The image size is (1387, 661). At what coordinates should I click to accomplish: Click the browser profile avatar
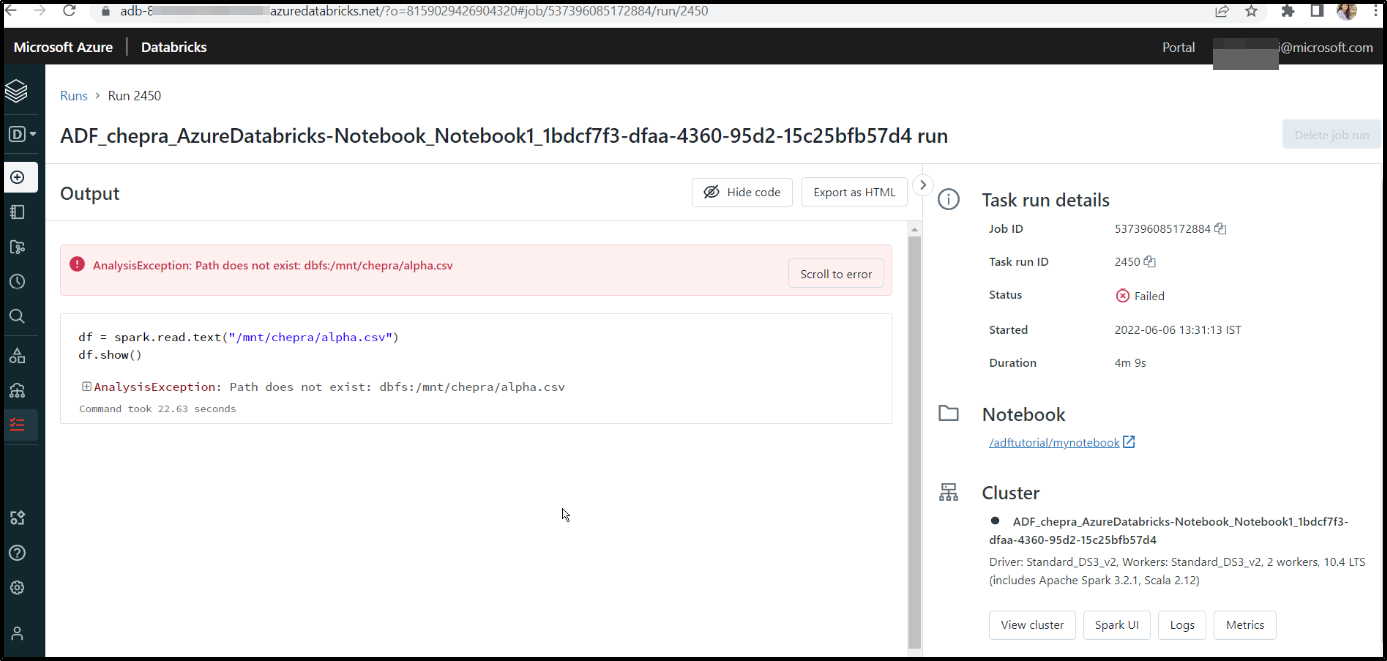(x=1346, y=11)
